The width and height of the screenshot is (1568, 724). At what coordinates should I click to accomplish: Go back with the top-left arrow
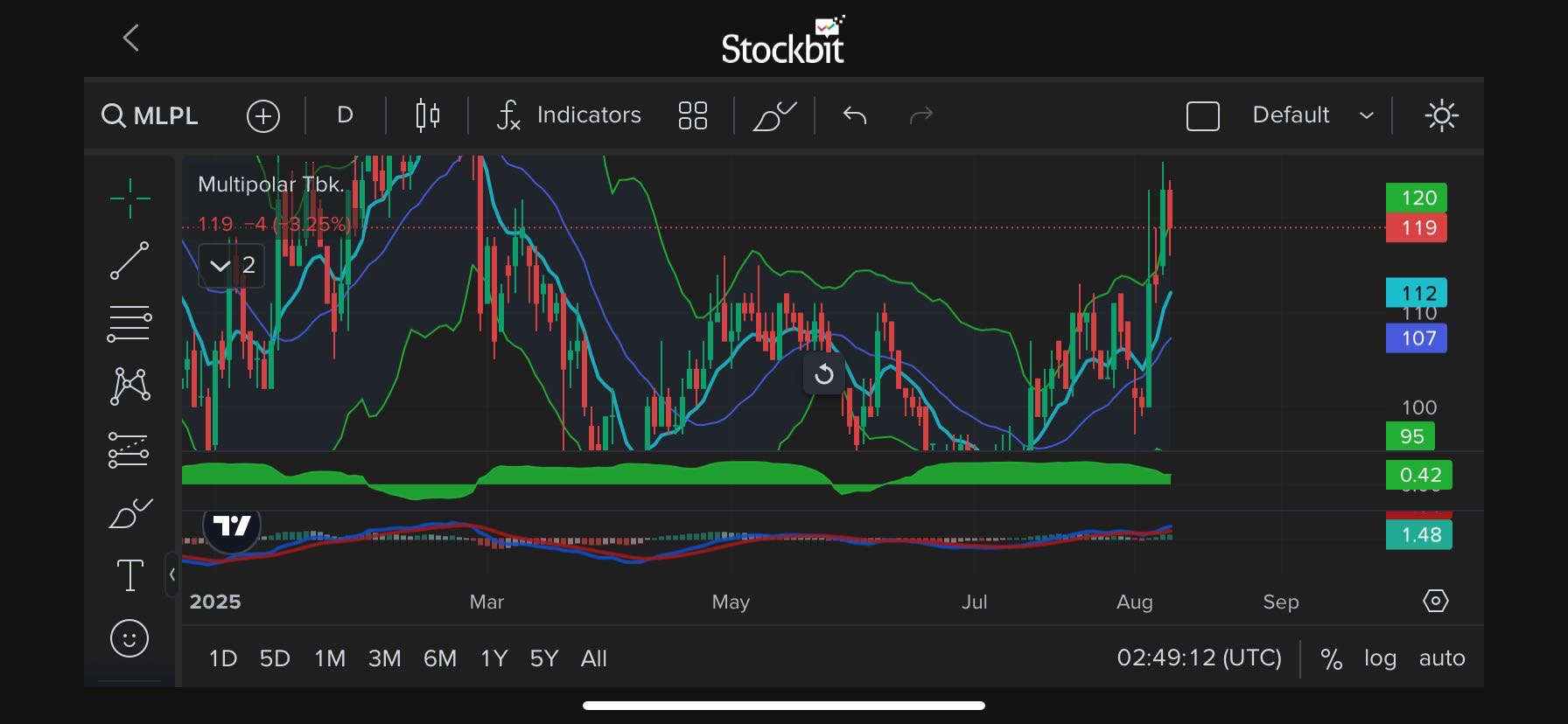(x=131, y=38)
